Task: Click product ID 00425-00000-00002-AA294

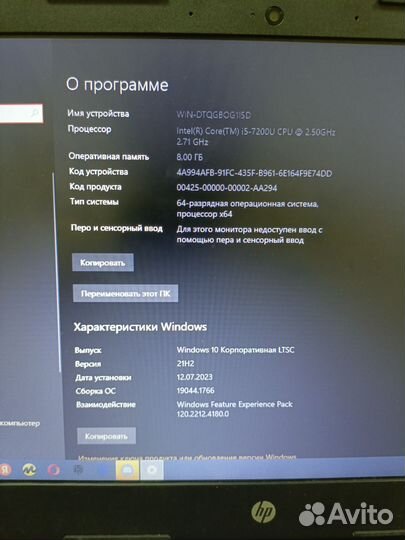Action: 227,188
